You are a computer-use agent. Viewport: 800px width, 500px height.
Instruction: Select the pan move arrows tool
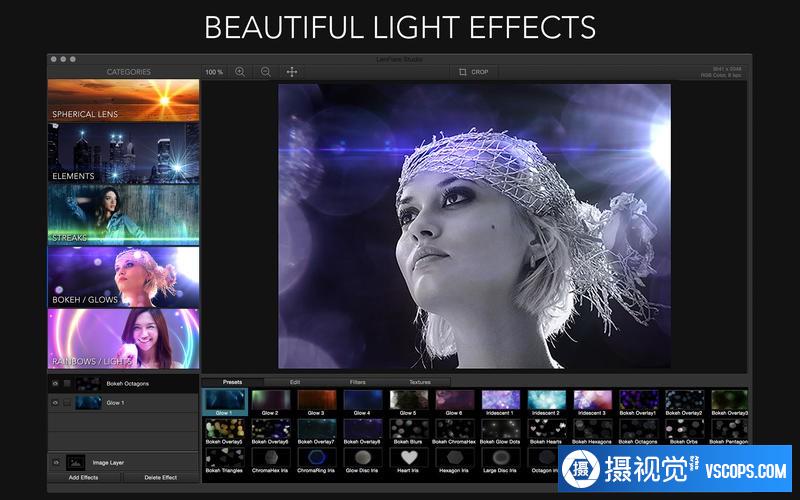click(292, 72)
